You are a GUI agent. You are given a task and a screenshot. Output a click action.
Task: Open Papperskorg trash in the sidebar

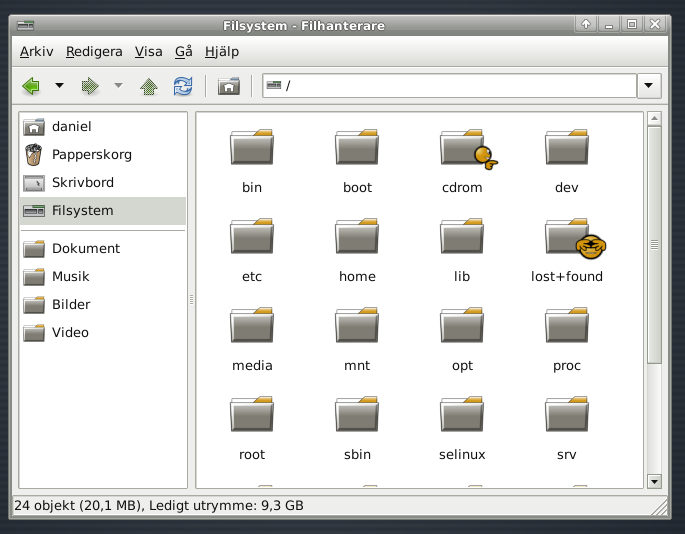(103, 155)
